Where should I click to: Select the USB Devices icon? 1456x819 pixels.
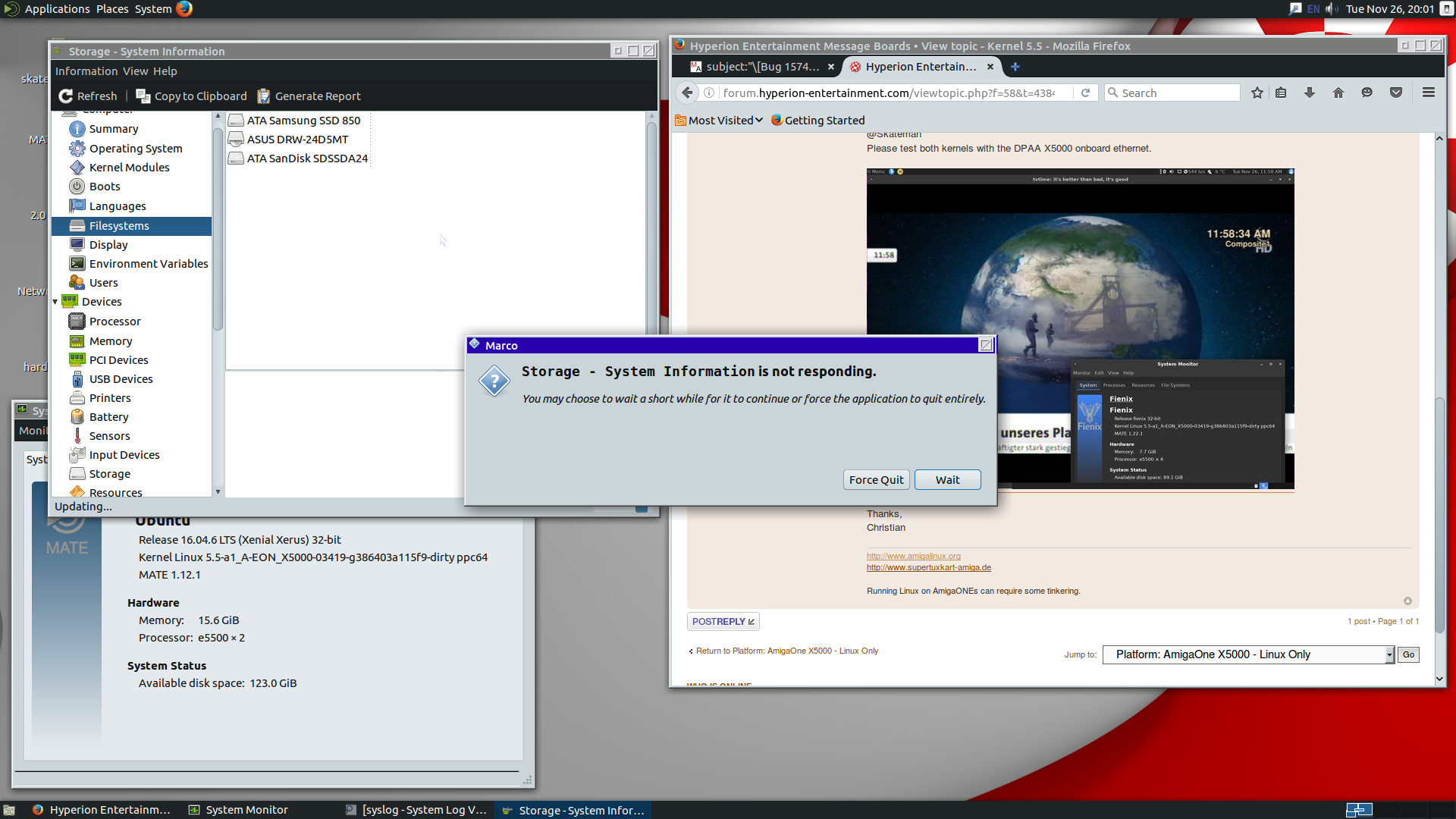[x=77, y=379]
